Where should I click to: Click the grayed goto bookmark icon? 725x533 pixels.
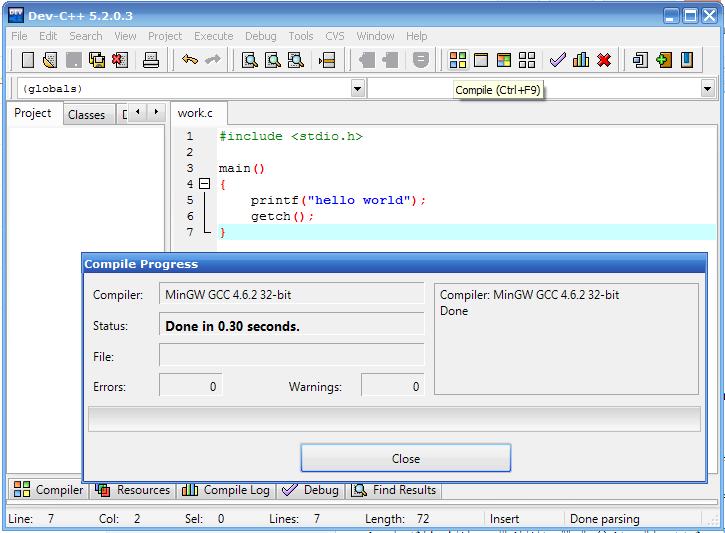coord(390,60)
